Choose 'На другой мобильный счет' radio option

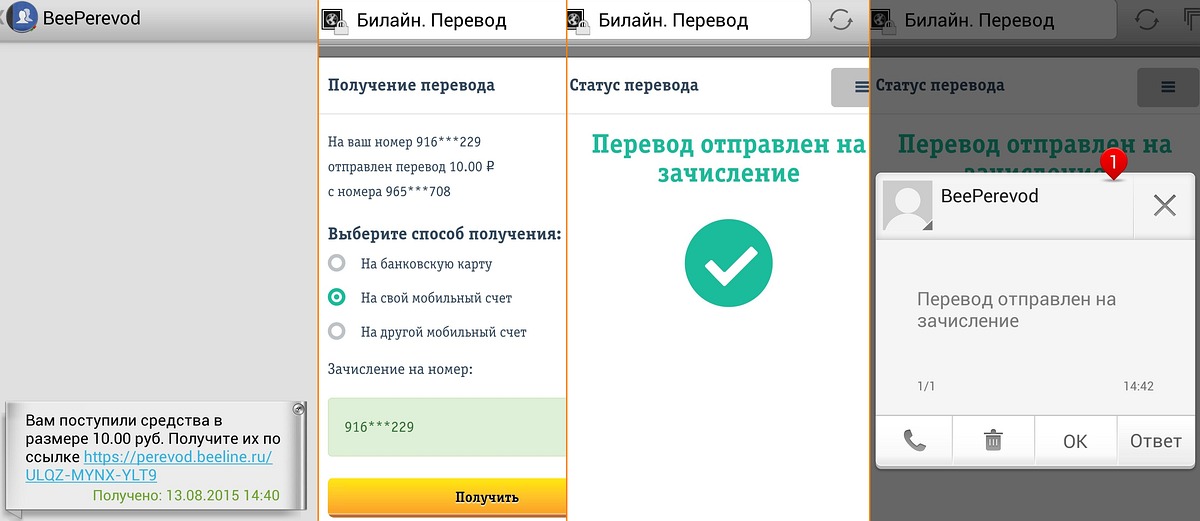tap(338, 331)
